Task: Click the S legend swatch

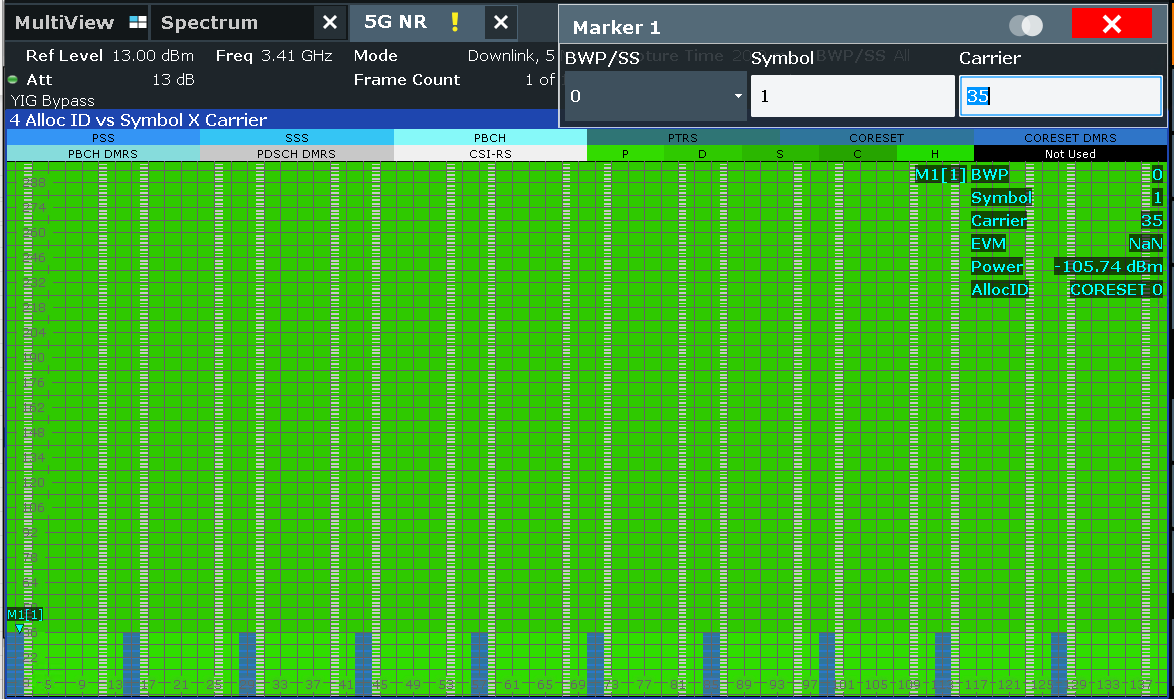Action: click(x=779, y=153)
